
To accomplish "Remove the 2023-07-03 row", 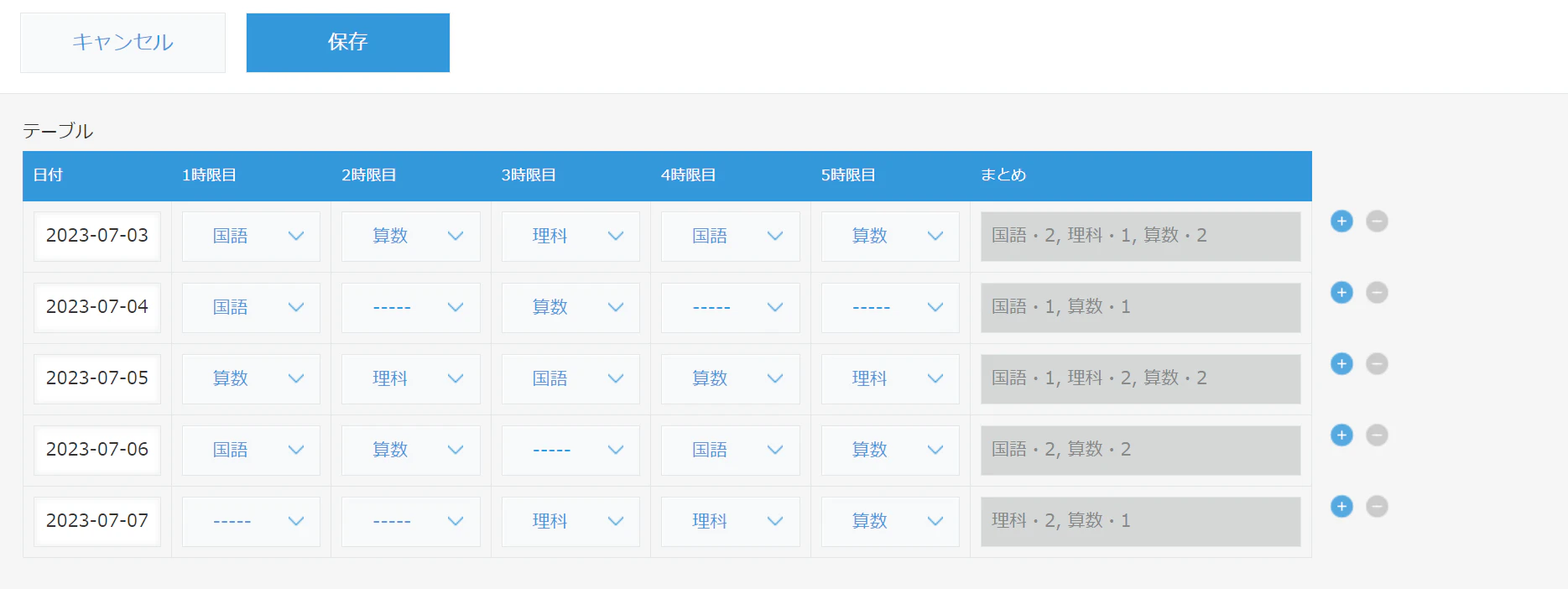I will 1377,222.
